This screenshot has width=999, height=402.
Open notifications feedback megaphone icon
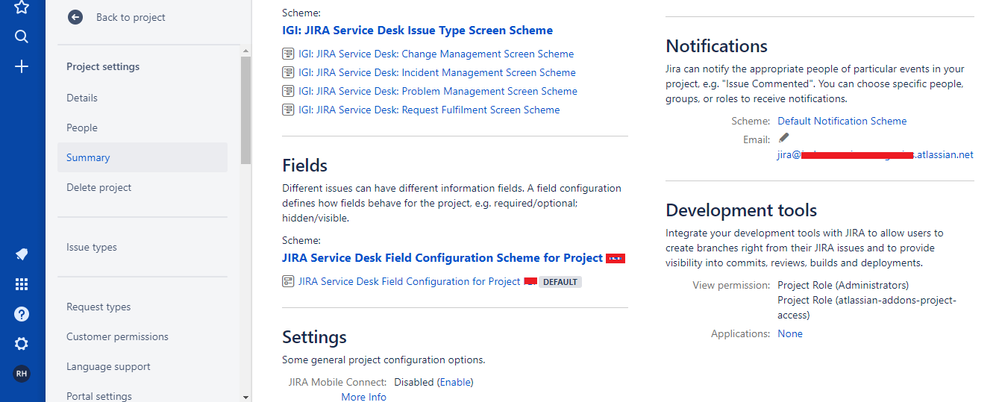[x=21, y=255]
